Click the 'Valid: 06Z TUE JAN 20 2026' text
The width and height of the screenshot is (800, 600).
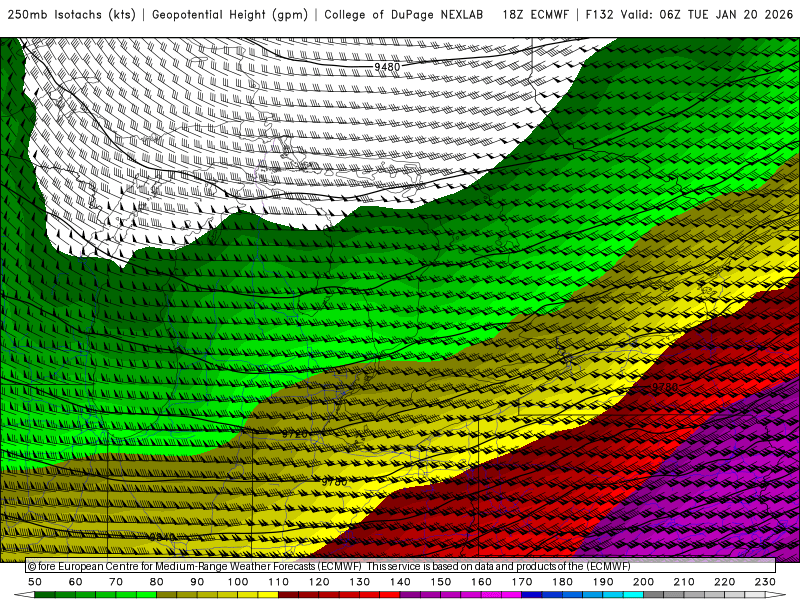point(707,15)
